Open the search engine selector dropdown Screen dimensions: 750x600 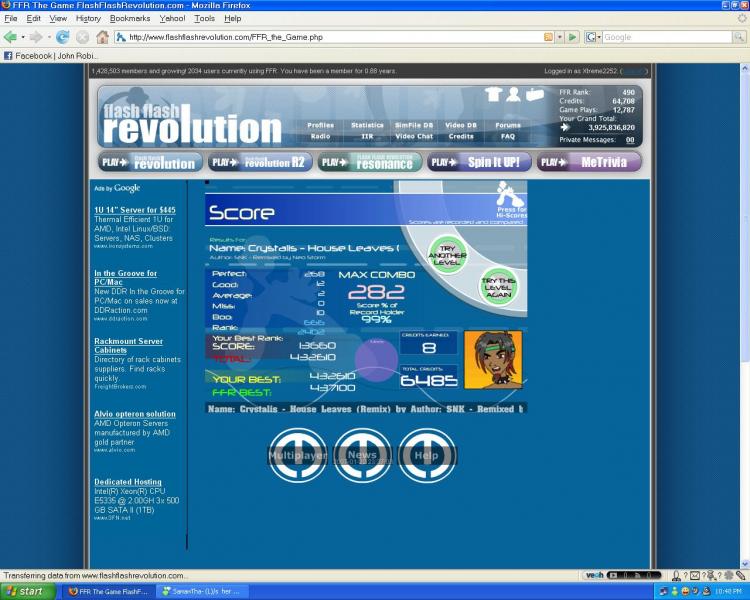(x=593, y=37)
